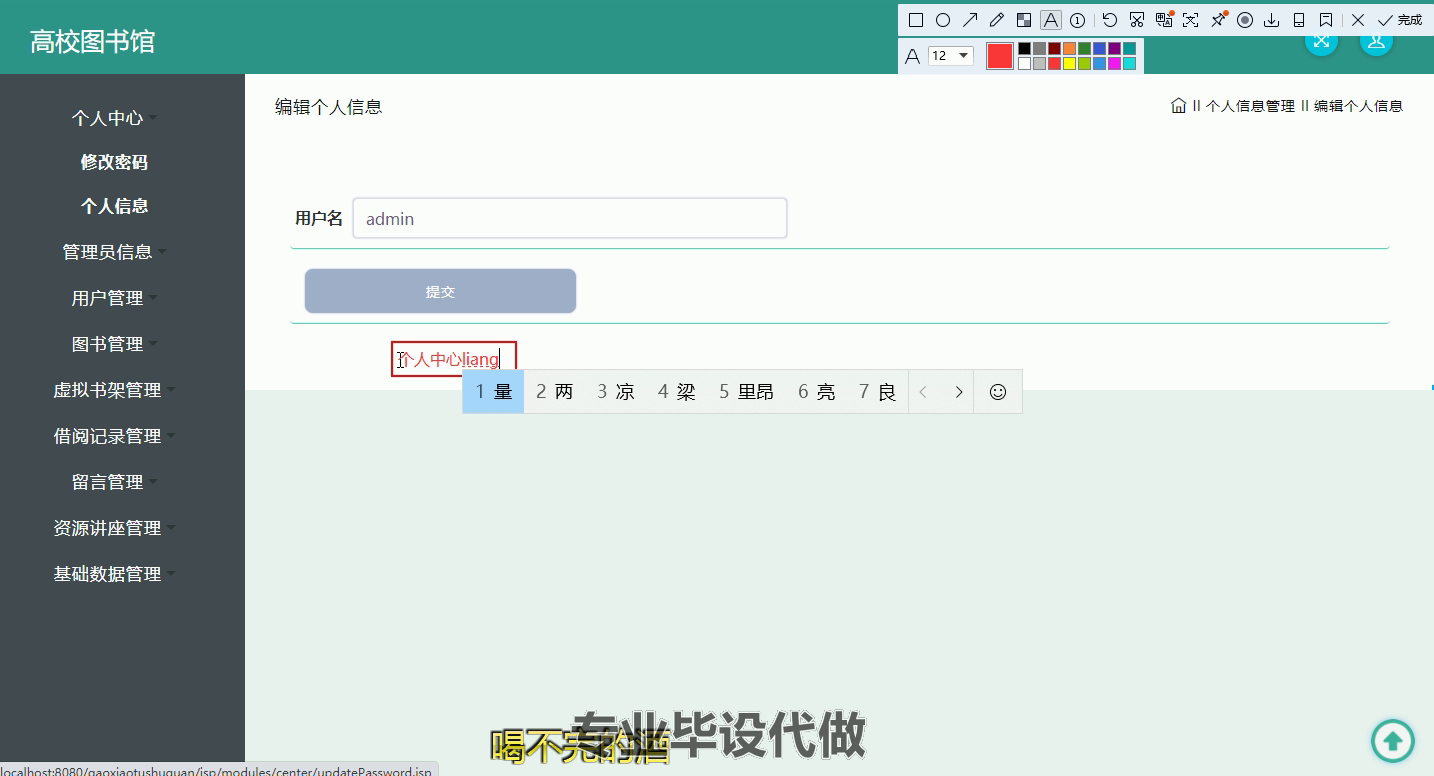Viewport: 1434px width, 776px height.
Task: Click the large current red color box
Action: (1000, 56)
